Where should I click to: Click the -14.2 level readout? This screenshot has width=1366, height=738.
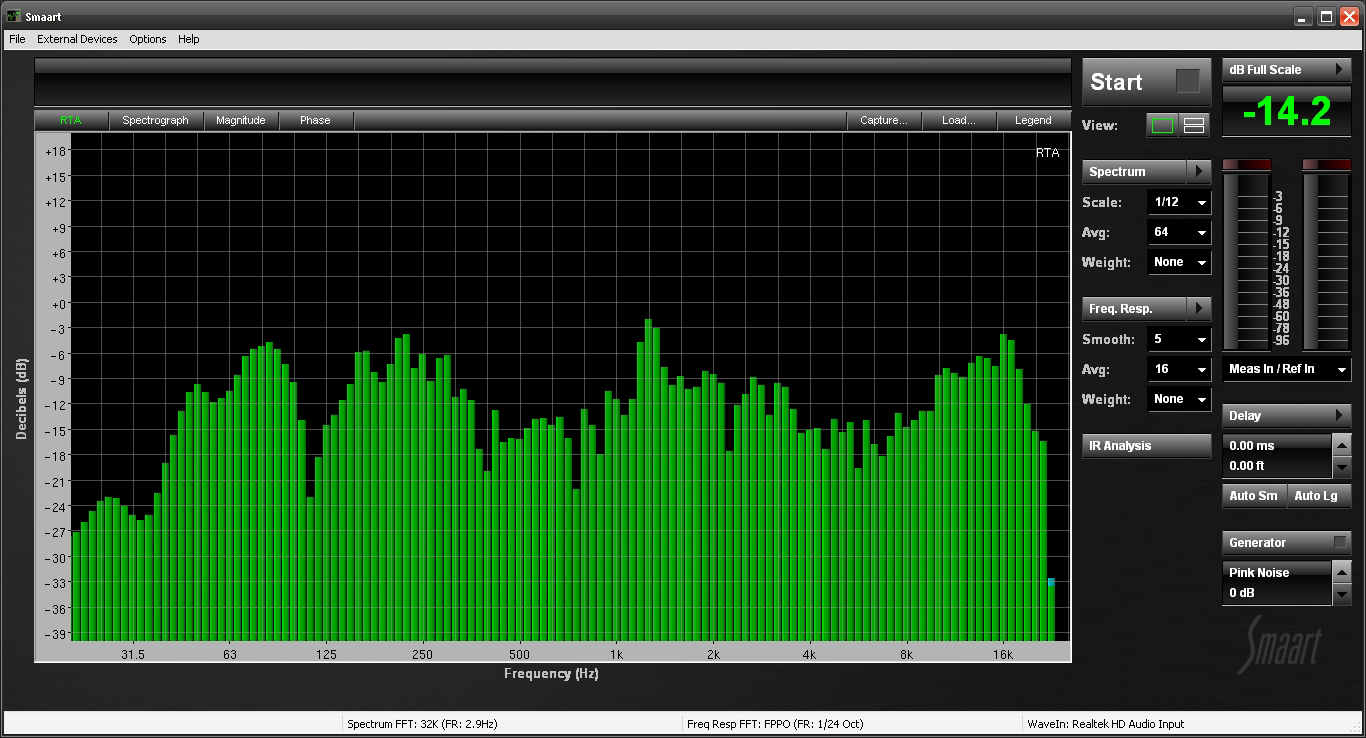pos(1287,111)
